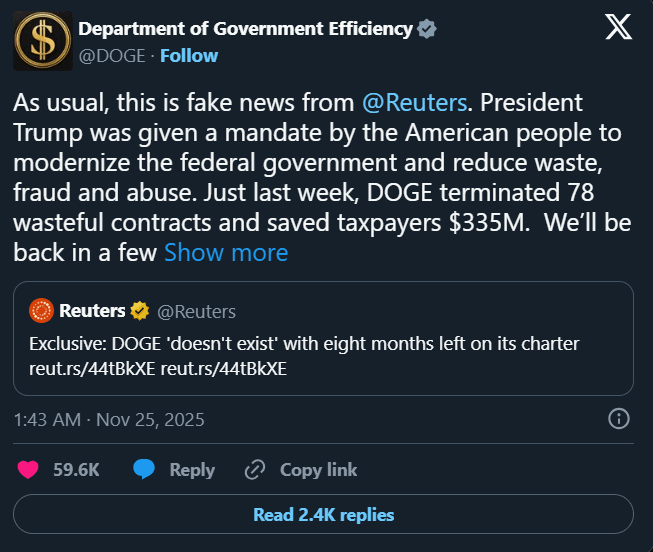Like the post with the heart icon
This screenshot has width=653, height=552.
point(29,469)
